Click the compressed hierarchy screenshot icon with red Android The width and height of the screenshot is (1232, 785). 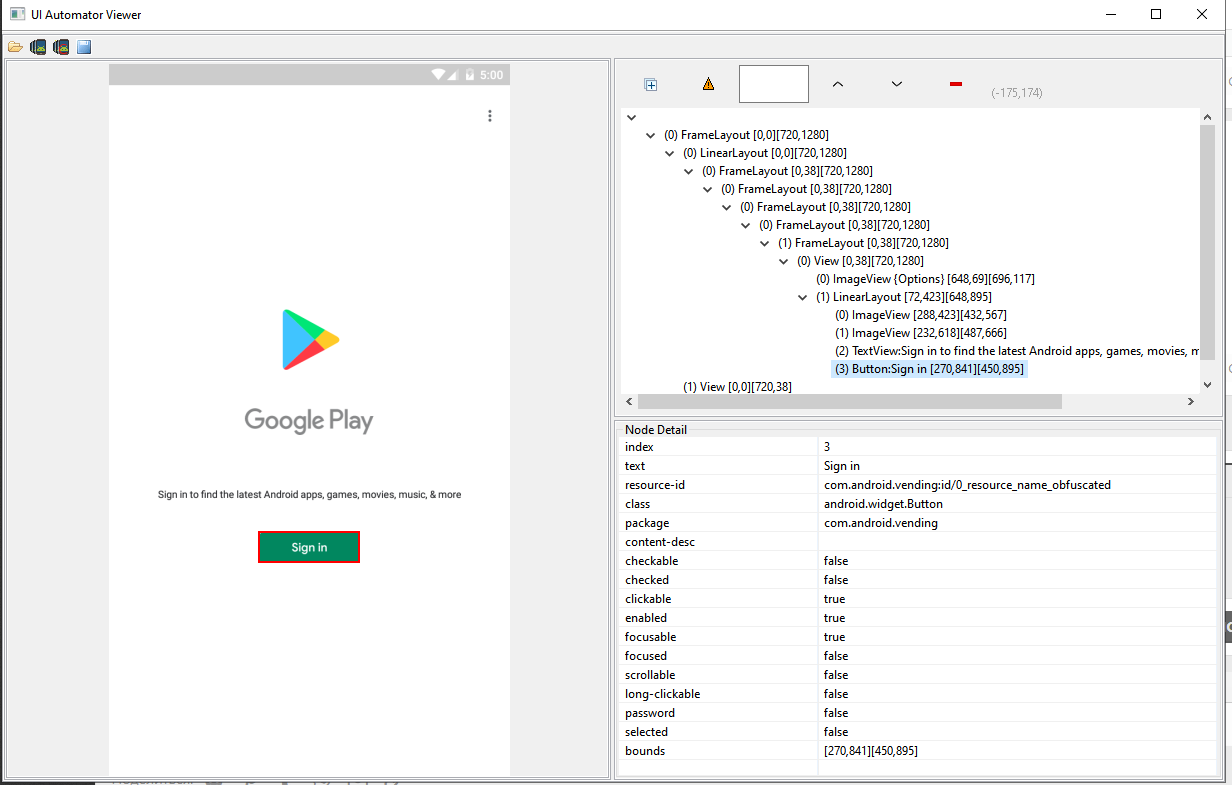coord(61,47)
